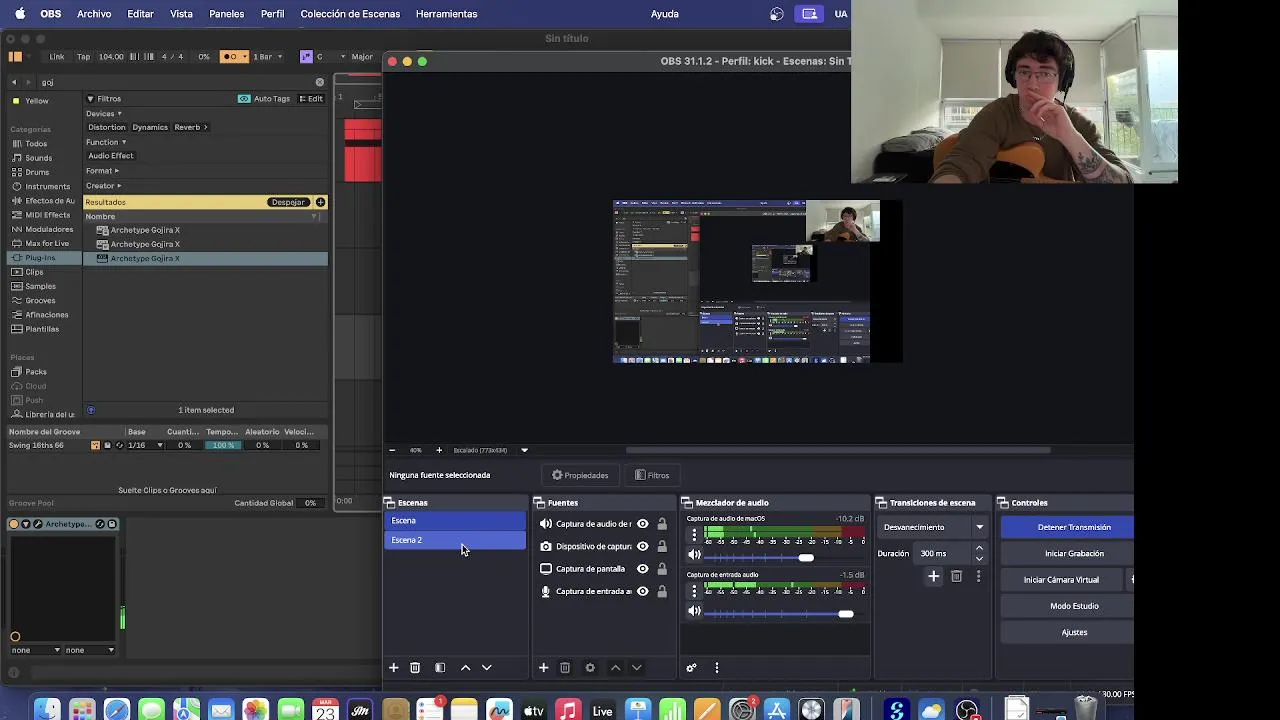Delete scene transition with trash icon
1280x720 pixels.
pyautogui.click(x=956, y=576)
